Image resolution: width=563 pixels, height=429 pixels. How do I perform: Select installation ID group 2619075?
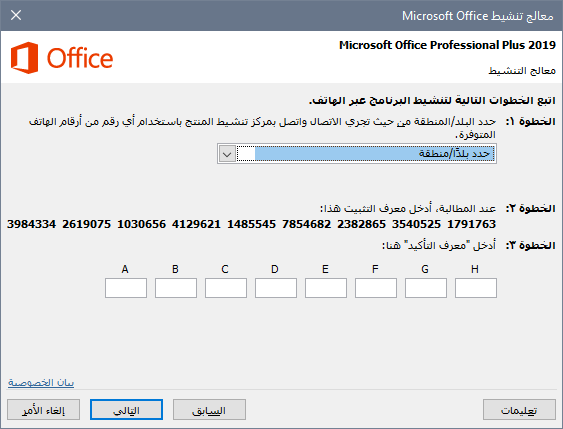click(x=87, y=224)
